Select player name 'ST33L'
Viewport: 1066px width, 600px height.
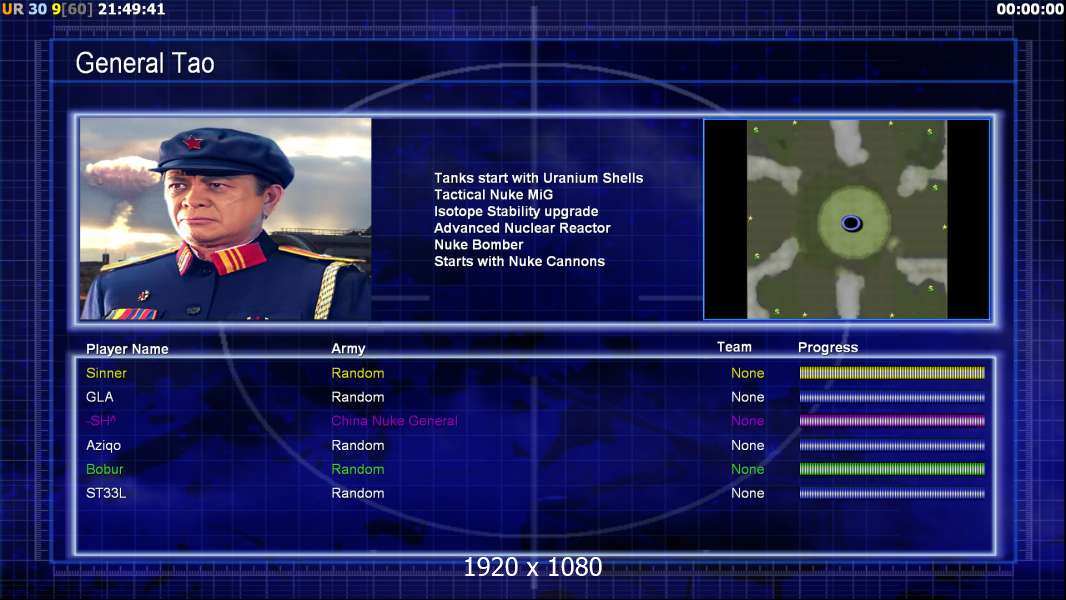[x=106, y=493]
